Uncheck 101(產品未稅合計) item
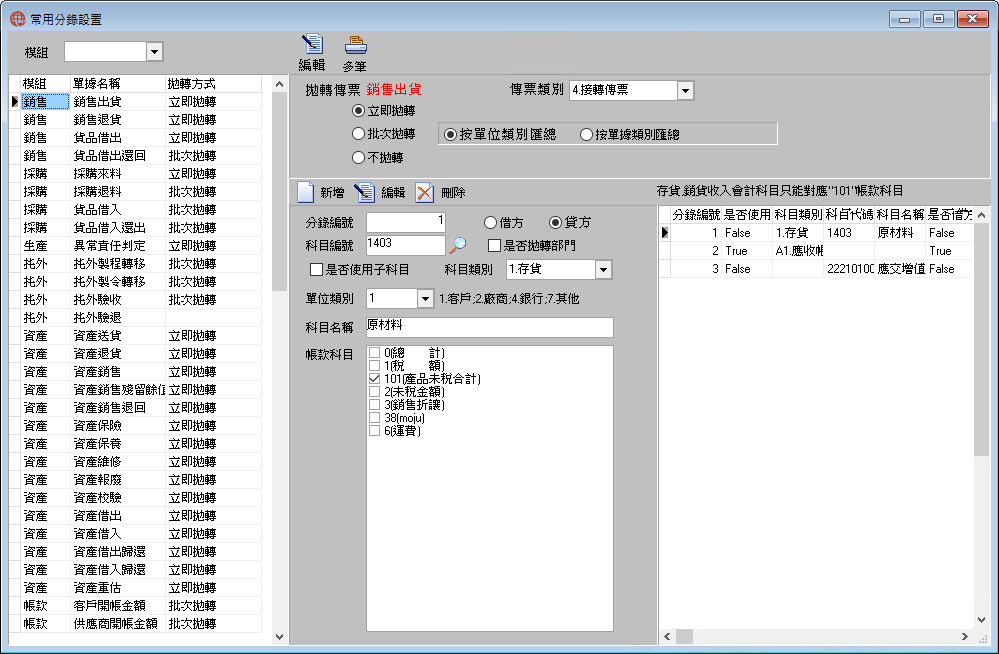The height and width of the screenshot is (654, 999). [x=375, y=379]
